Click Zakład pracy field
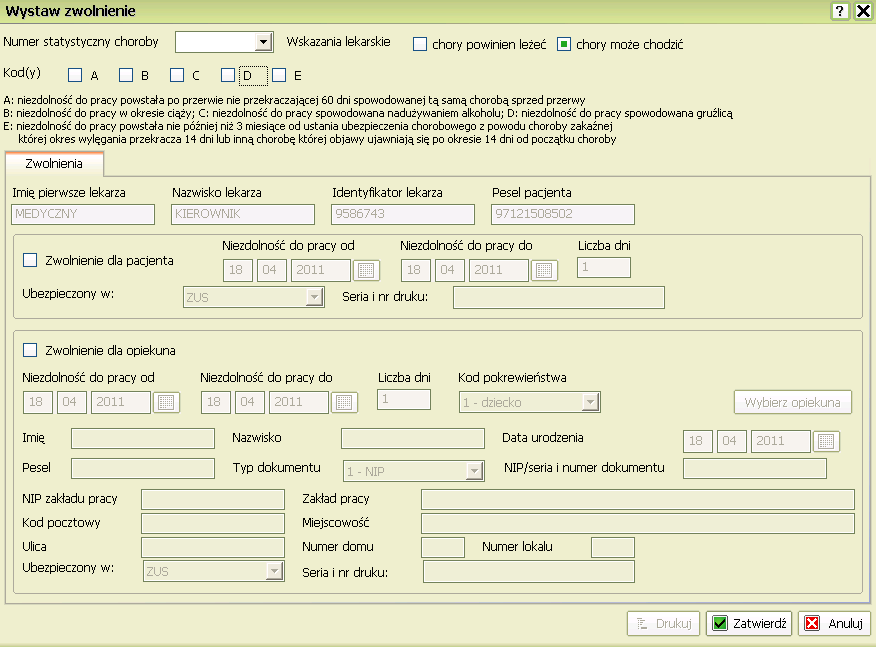The width and height of the screenshot is (876, 647). pyautogui.click(x=638, y=499)
